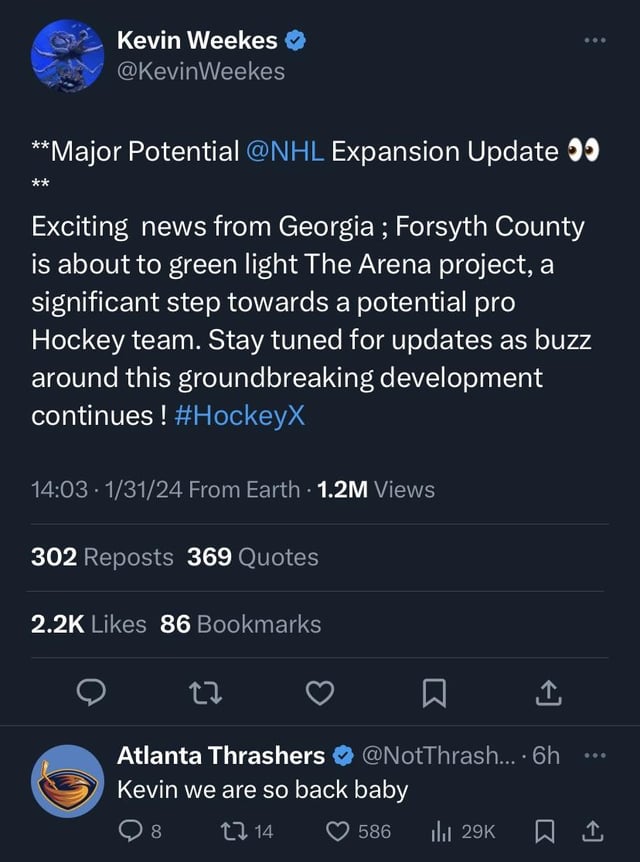Bookmark Kevin Weekes' post
Image resolution: width=640 pixels, height=862 pixels.
pyautogui.click(x=434, y=693)
